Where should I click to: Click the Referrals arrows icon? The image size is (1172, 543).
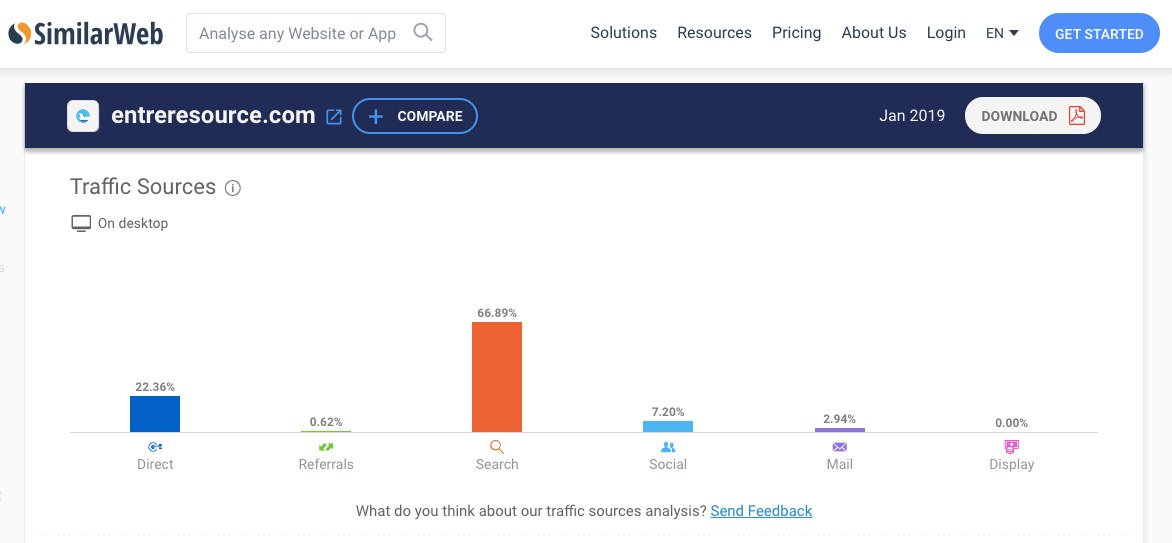[326, 447]
